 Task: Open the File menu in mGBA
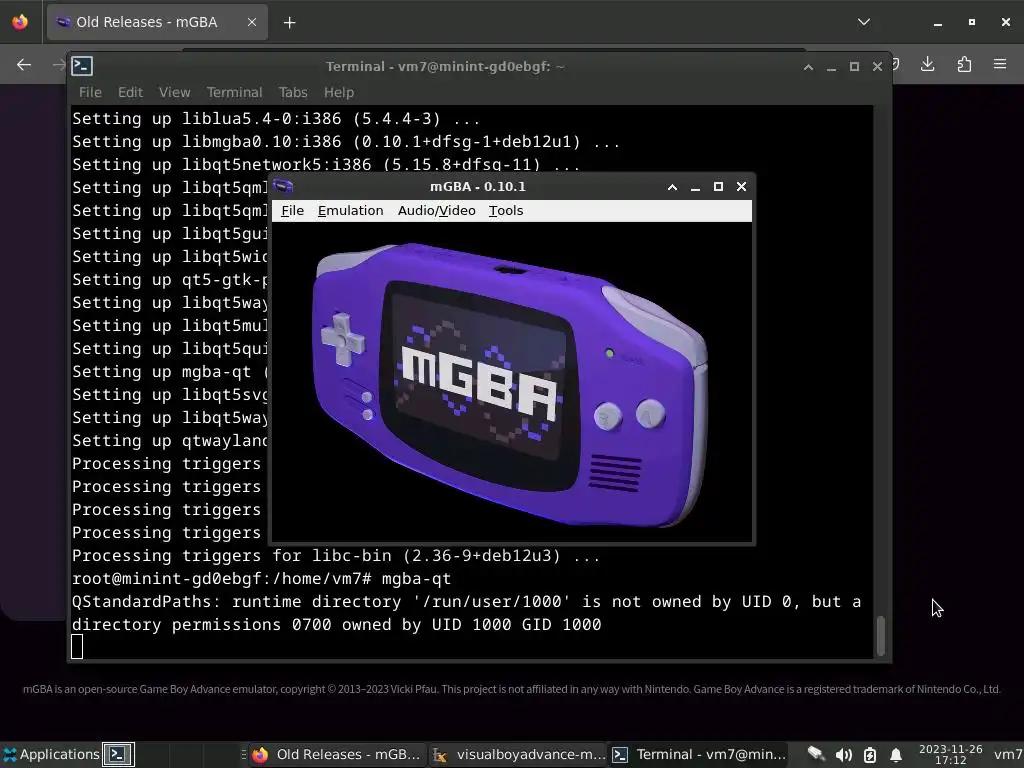(x=292, y=210)
